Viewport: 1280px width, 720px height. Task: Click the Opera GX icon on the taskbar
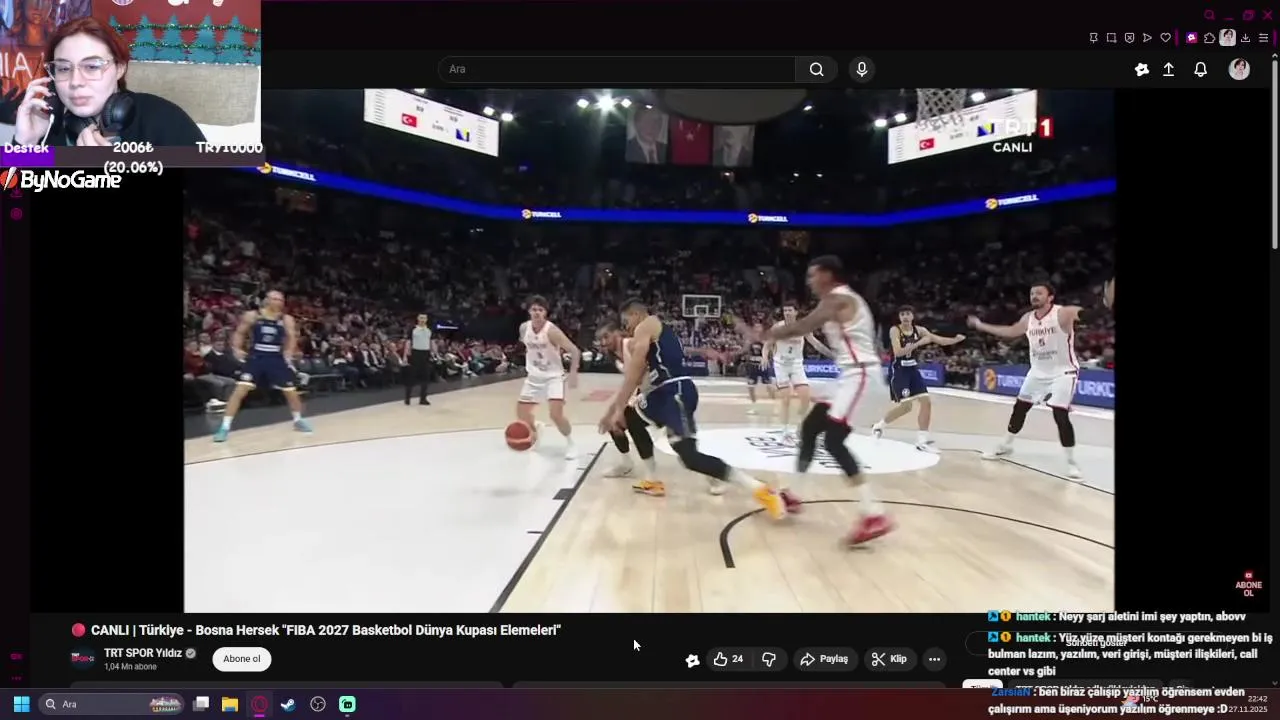[260, 704]
